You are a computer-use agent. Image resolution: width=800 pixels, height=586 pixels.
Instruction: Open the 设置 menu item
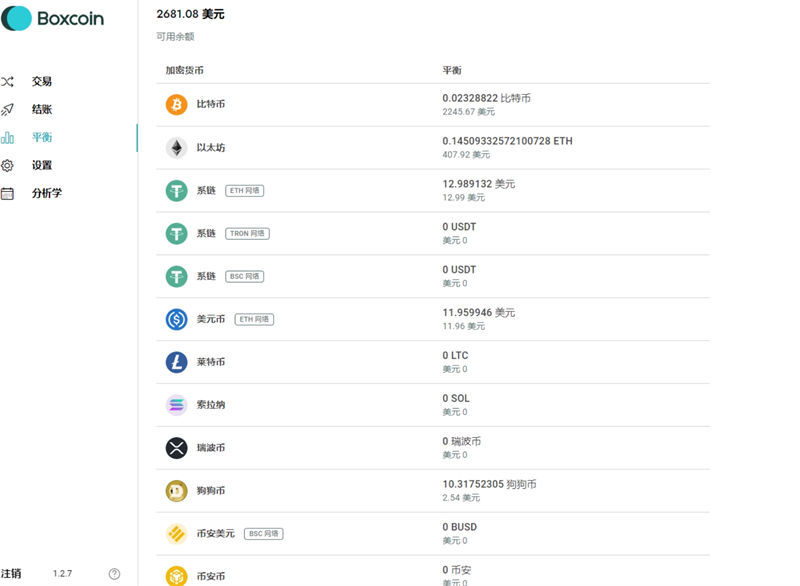[42, 165]
